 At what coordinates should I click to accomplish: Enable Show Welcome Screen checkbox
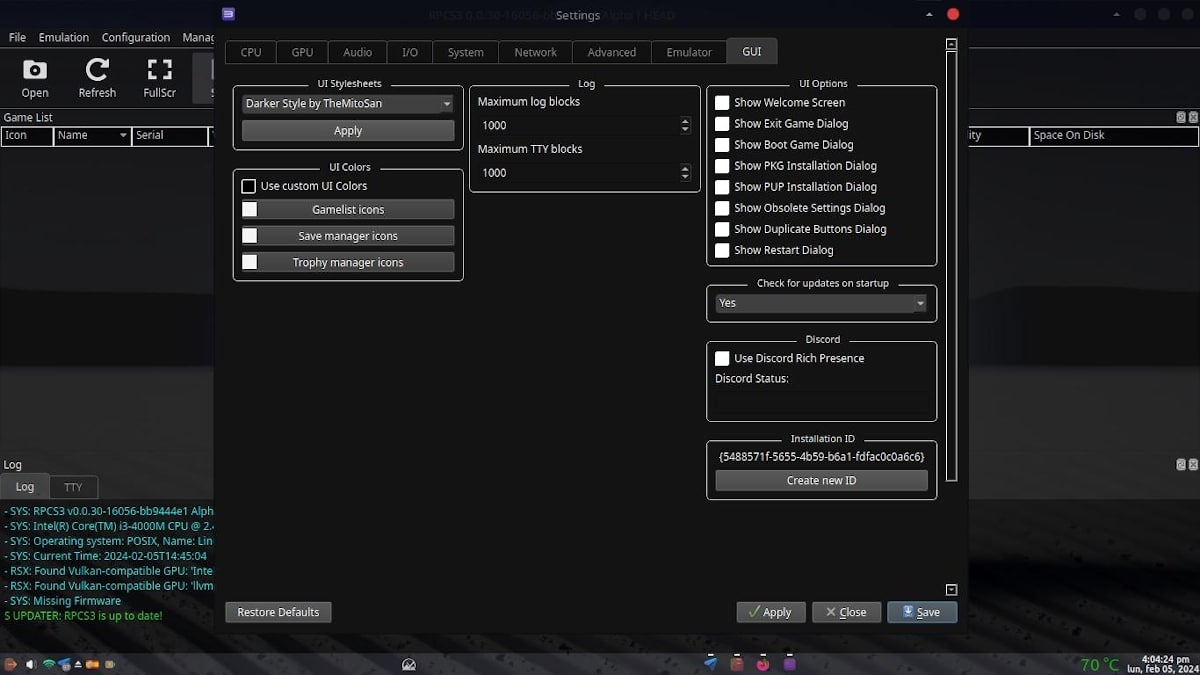point(722,102)
